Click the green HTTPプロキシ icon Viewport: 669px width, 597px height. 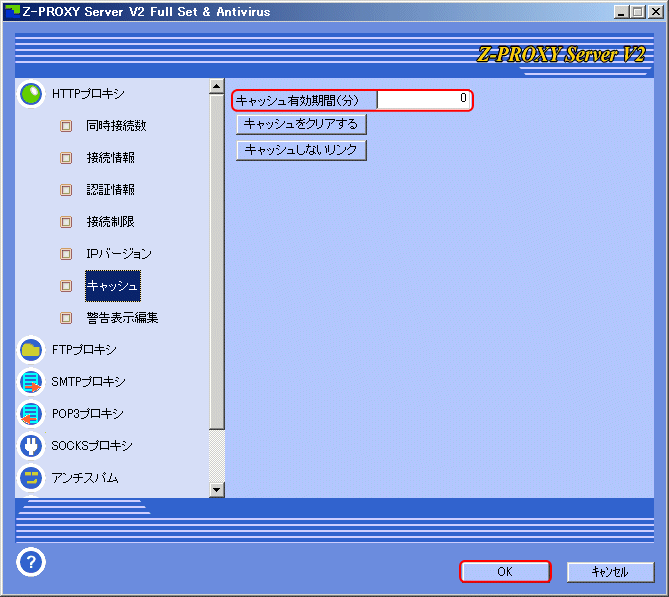coord(31,94)
